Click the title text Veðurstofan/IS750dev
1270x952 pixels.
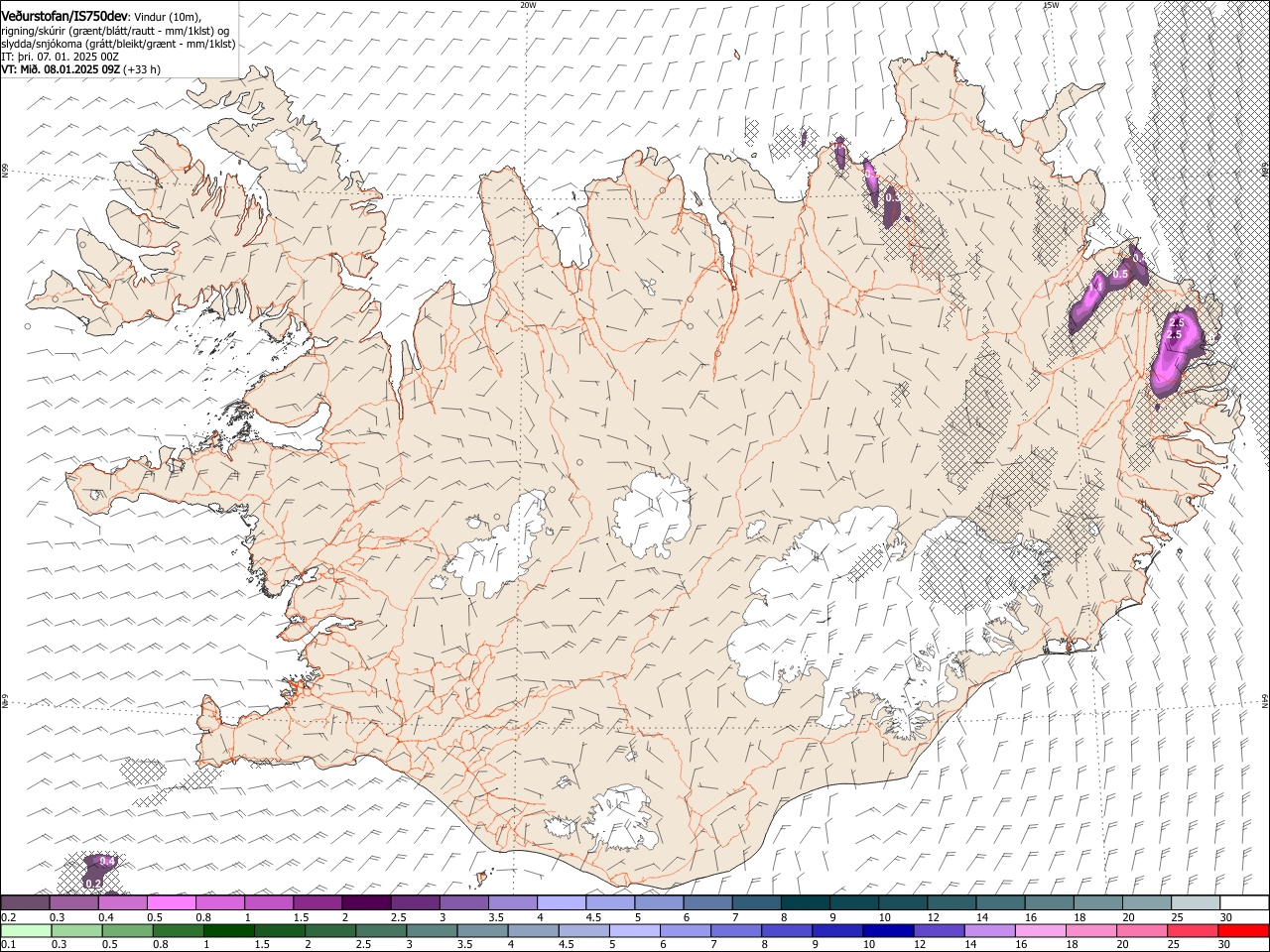pos(63,17)
